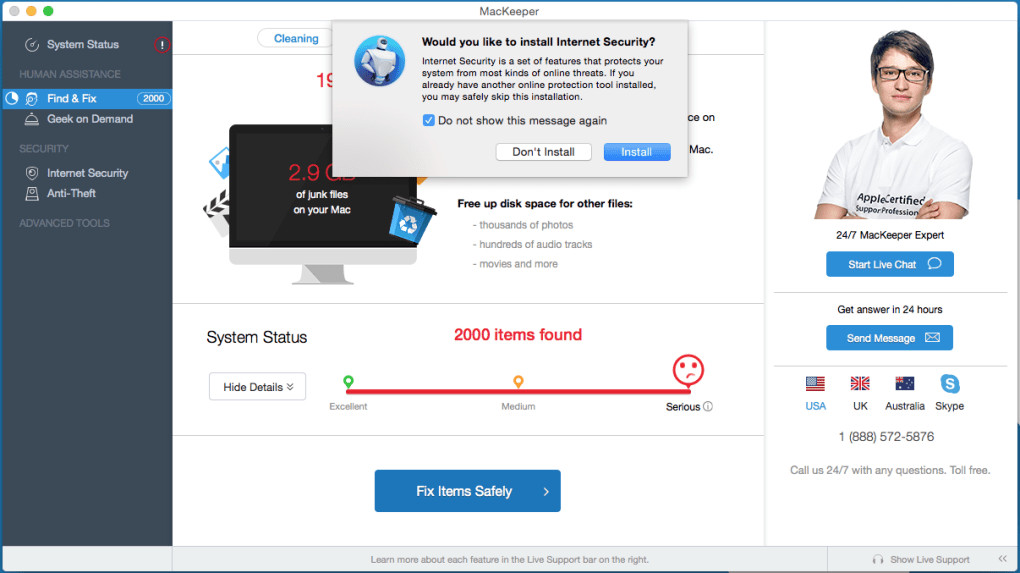Image resolution: width=1020 pixels, height=573 pixels.
Task: Click the blue Install button
Action: [637, 152]
